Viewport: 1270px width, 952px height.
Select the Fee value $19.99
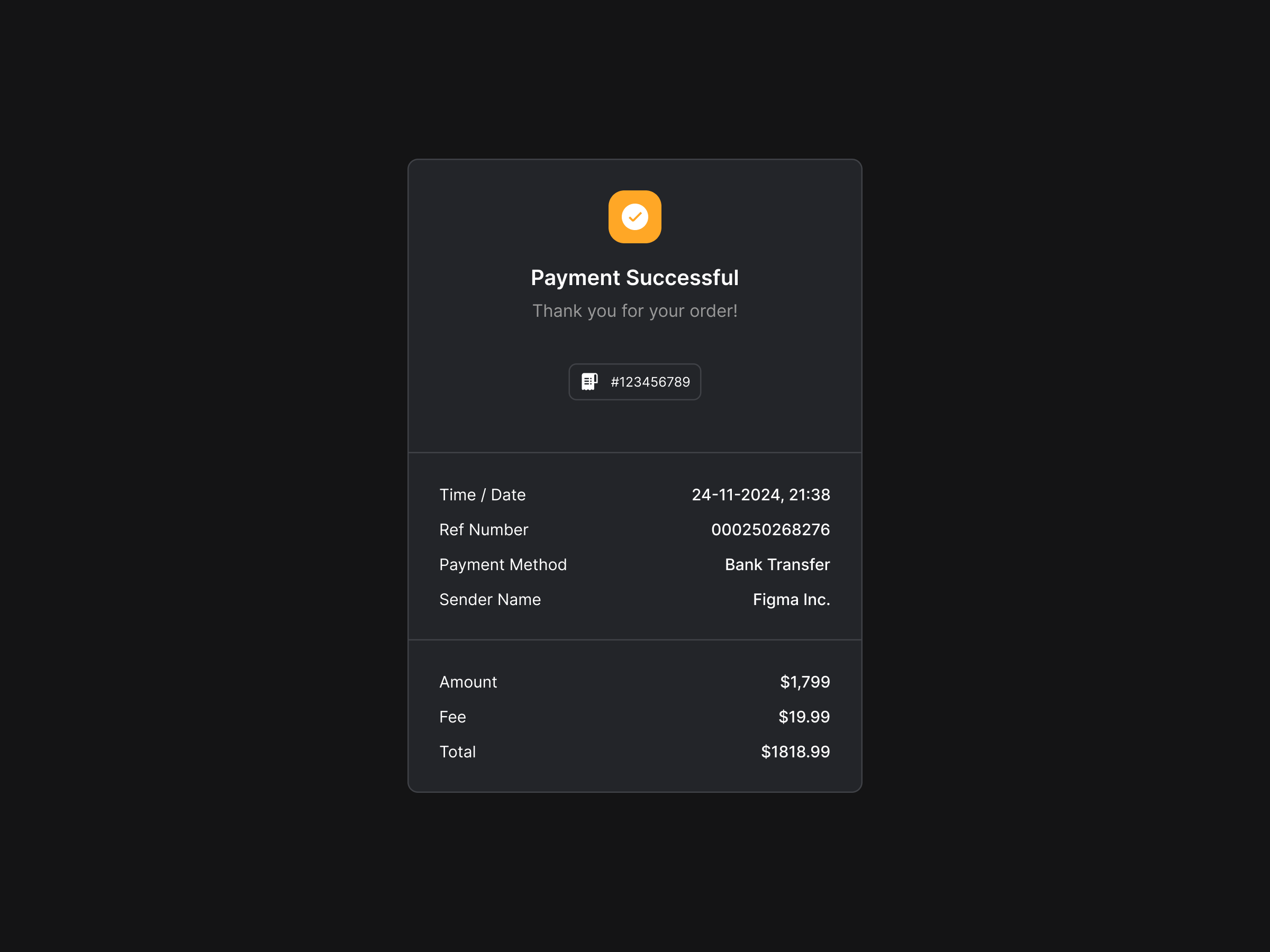tap(804, 716)
